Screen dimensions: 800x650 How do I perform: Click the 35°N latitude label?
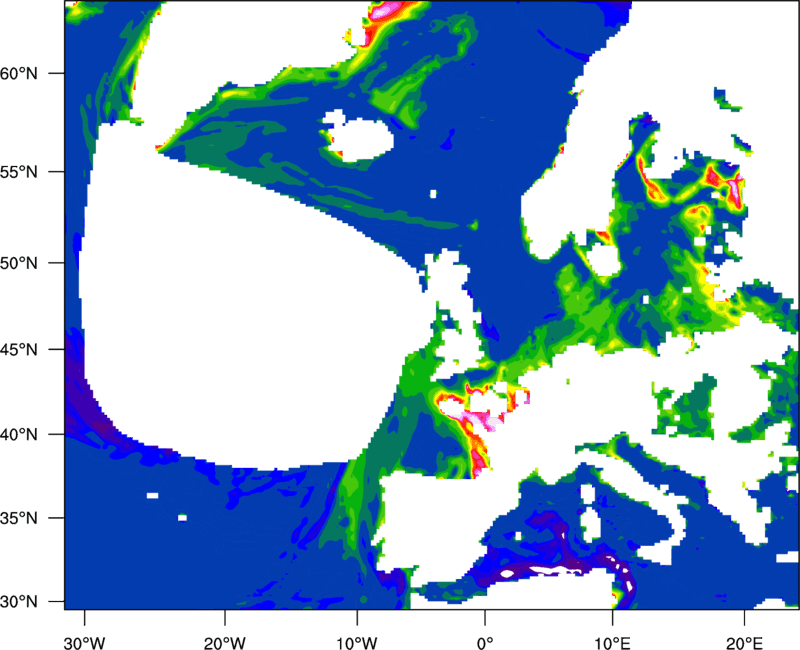pyautogui.click(x=19, y=518)
